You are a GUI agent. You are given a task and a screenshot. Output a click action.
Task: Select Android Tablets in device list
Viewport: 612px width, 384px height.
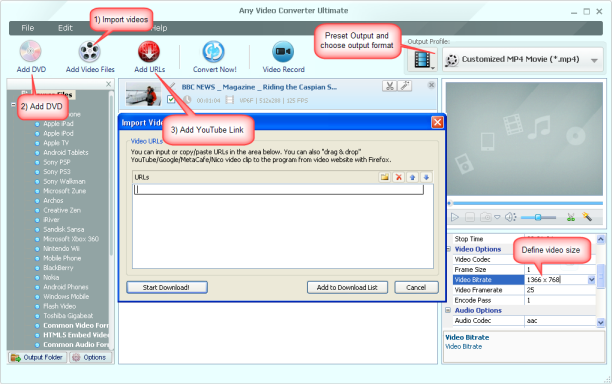tap(66, 153)
